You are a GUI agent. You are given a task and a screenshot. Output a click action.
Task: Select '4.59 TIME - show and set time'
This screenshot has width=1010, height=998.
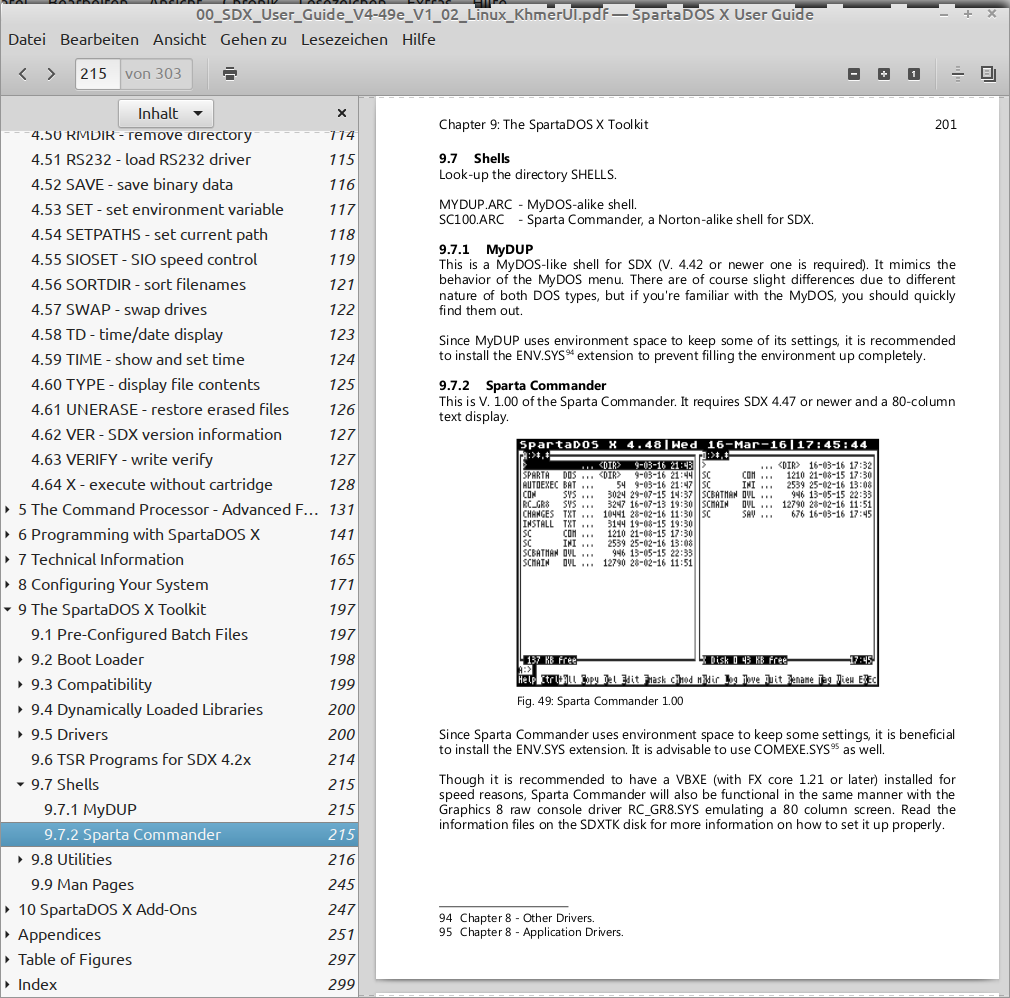click(x=179, y=360)
